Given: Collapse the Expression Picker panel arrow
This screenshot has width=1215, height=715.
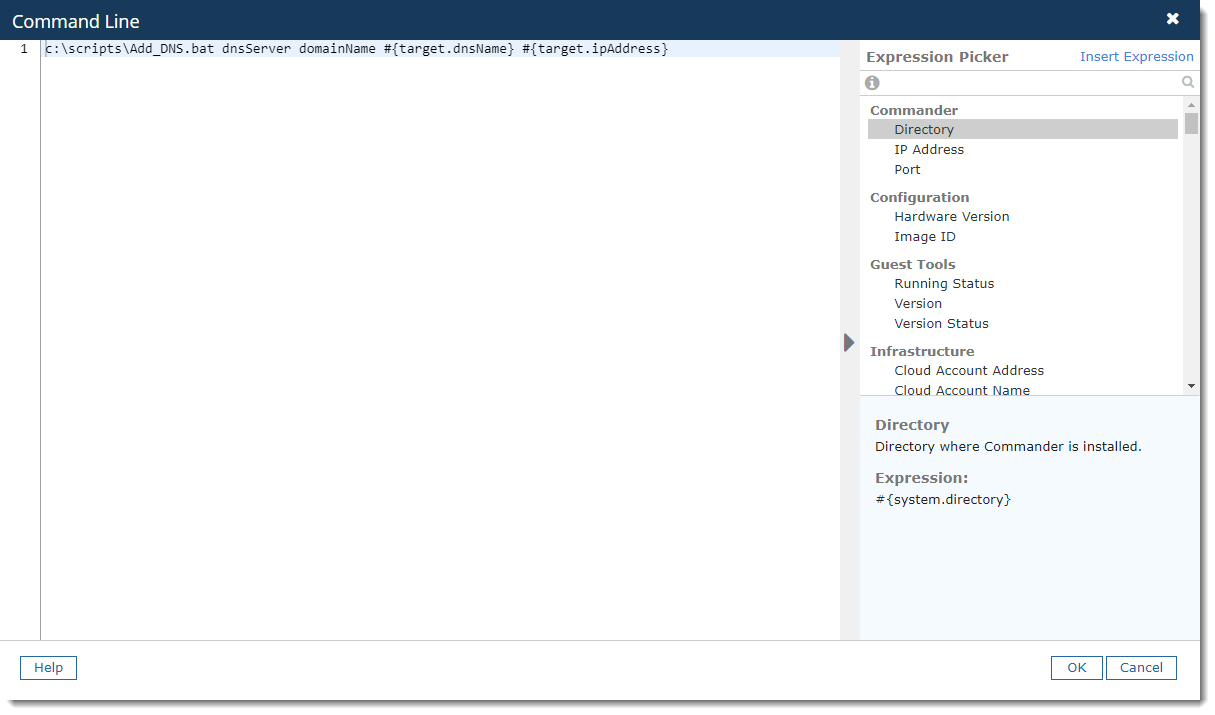Looking at the screenshot, I should click(849, 342).
